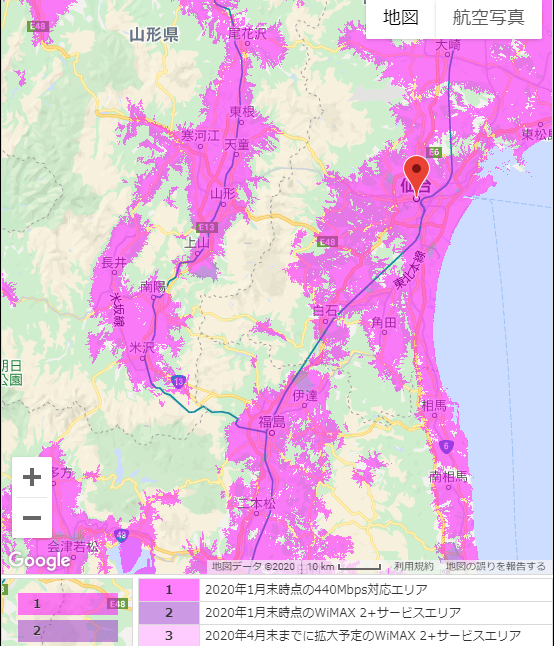The image size is (554, 646).
Task: Open the 利用規約 terms link
Action: [414, 566]
